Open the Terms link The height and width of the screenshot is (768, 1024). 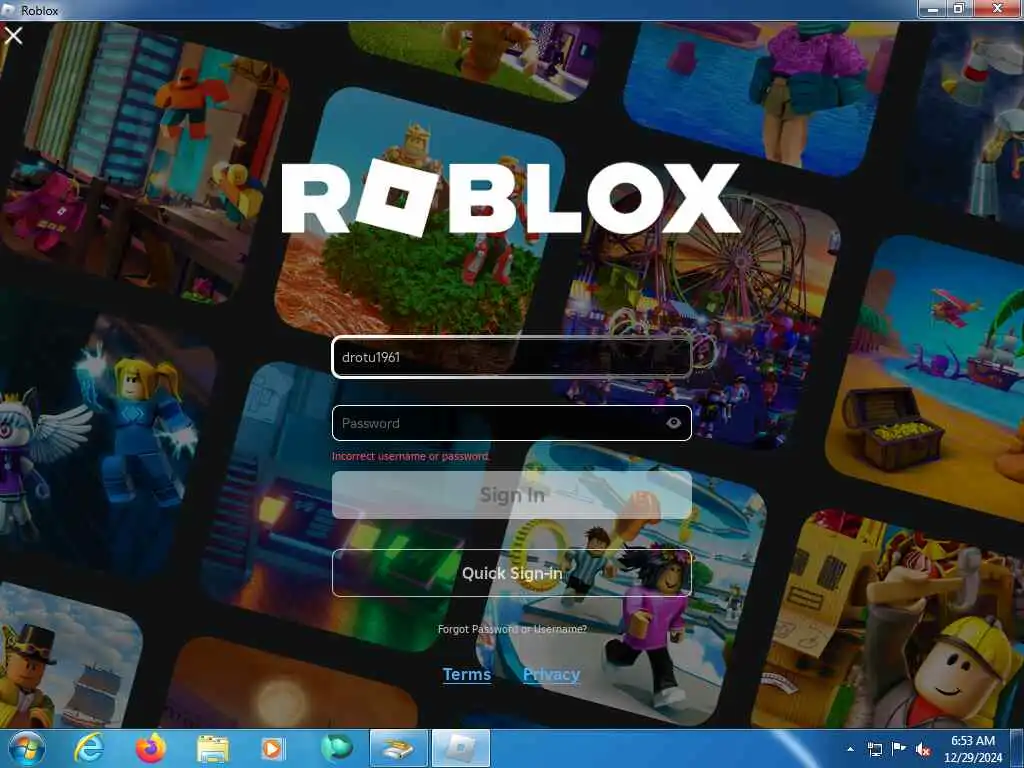click(x=466, y=674)
